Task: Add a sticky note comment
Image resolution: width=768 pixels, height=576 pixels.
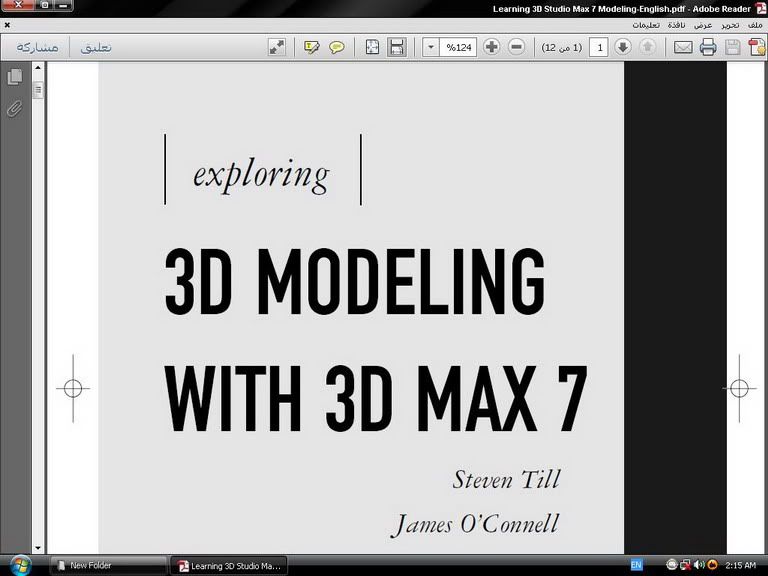Action: click(336, 47)
